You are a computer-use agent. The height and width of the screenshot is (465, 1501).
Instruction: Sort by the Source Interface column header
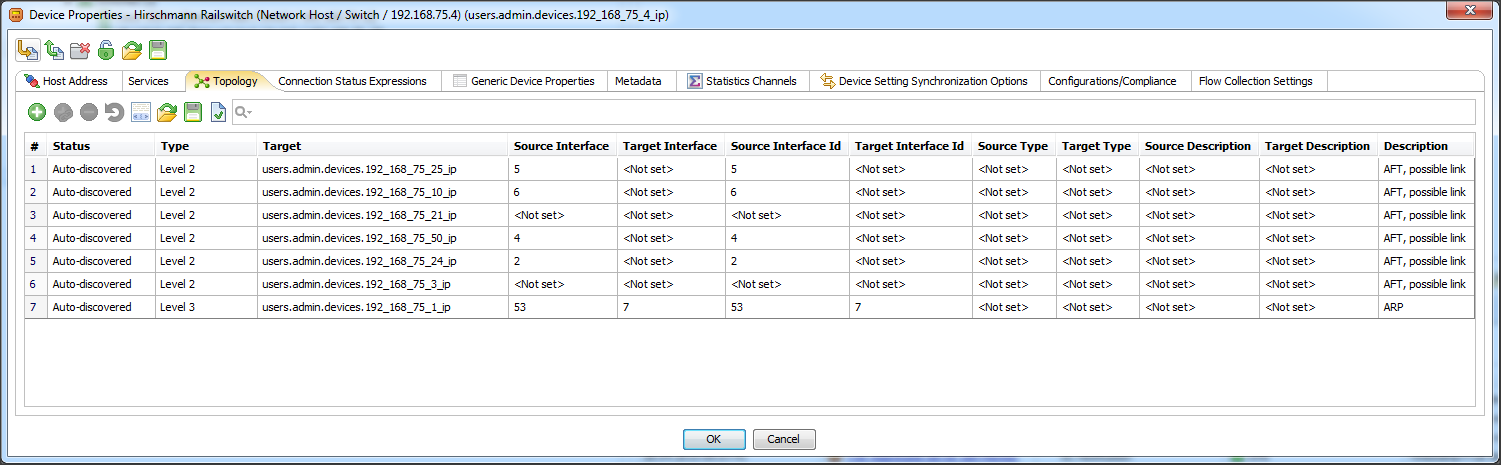pyautogui.click(x=560, y=146)
